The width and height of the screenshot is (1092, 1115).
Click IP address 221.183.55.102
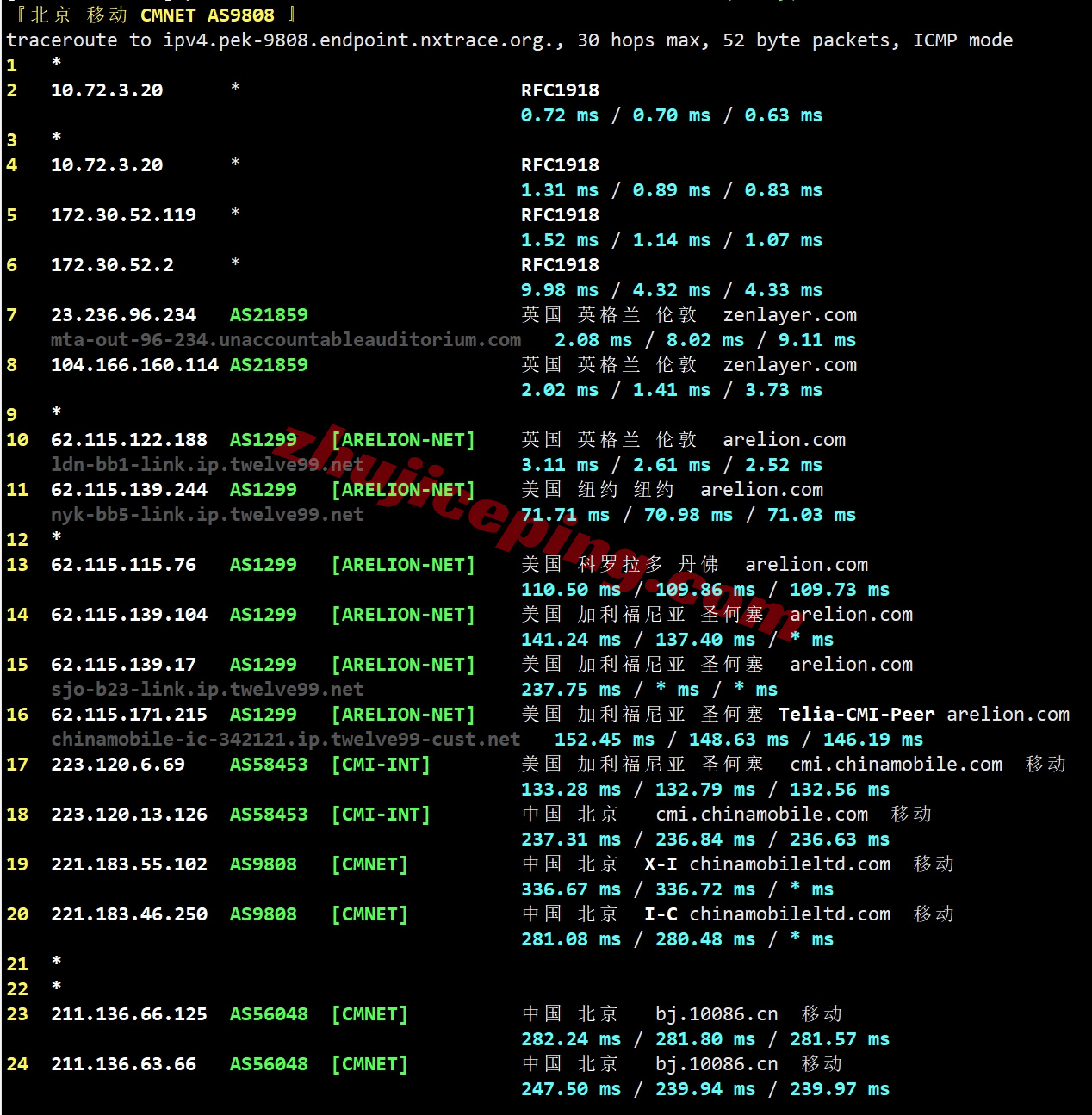(129, 864)
